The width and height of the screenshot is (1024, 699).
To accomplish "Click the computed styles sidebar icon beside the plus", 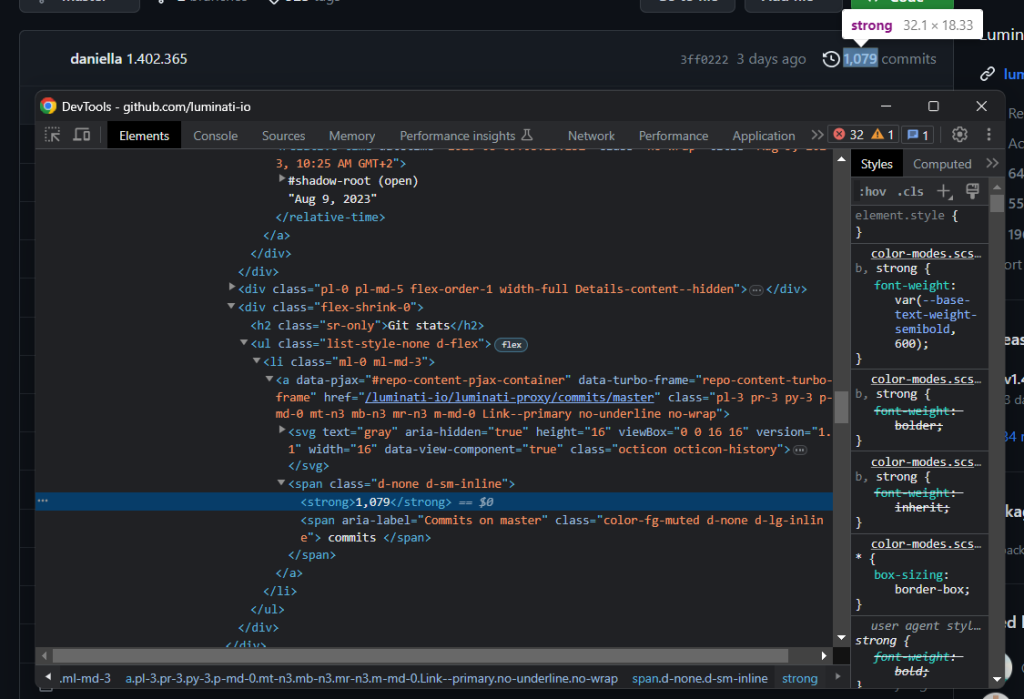I will tap(972, 191).
